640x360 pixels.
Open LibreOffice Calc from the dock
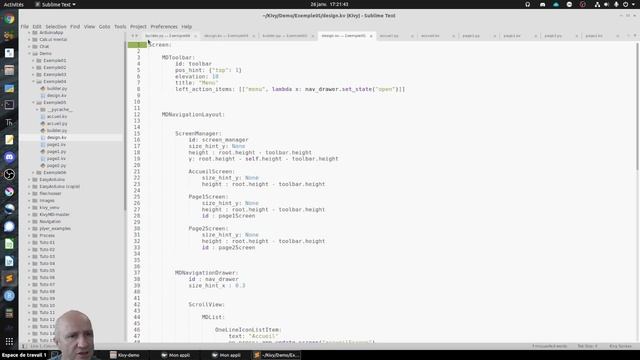coord(9,244)
